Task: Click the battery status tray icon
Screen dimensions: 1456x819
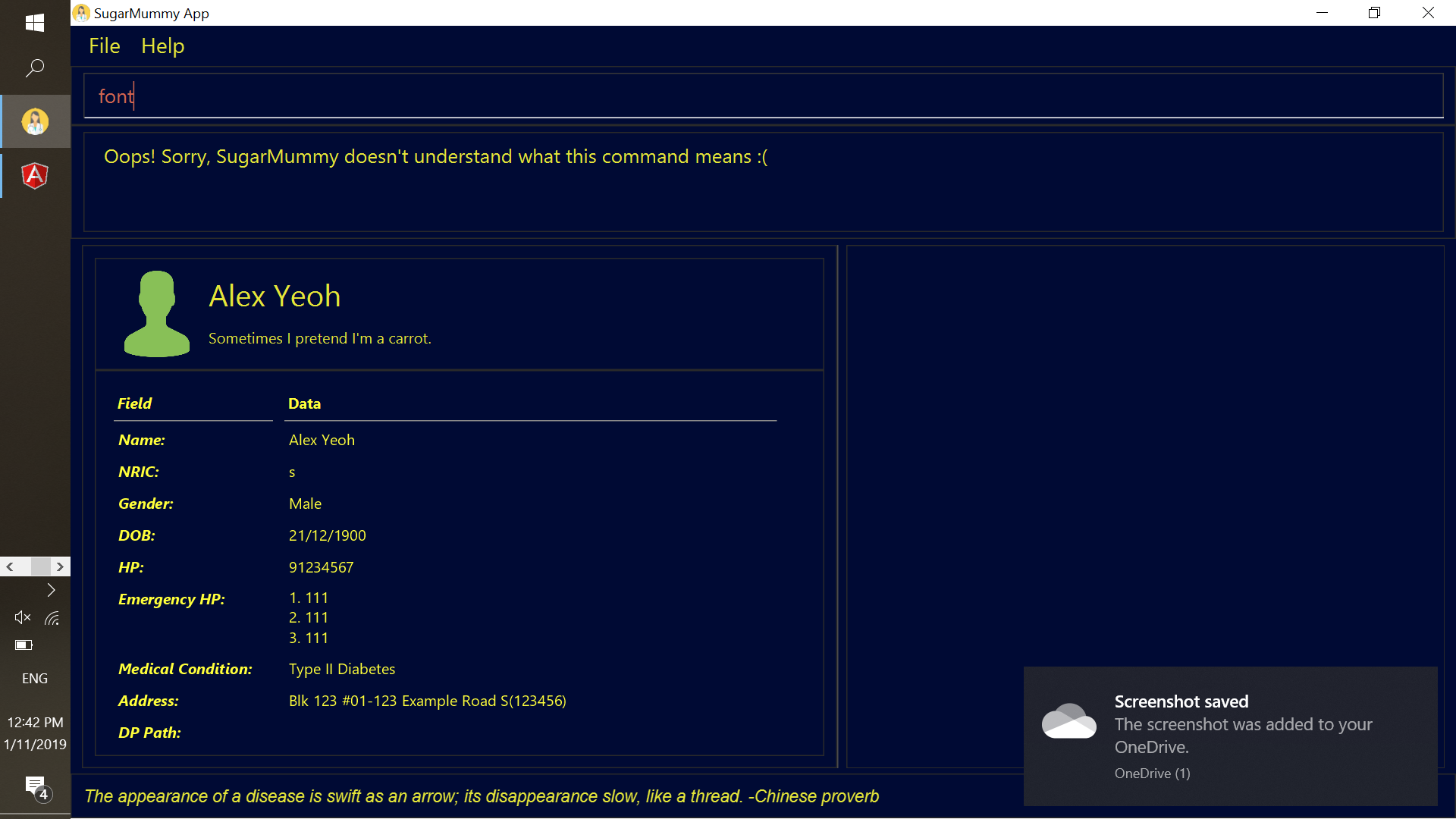Action: (24, 645)
